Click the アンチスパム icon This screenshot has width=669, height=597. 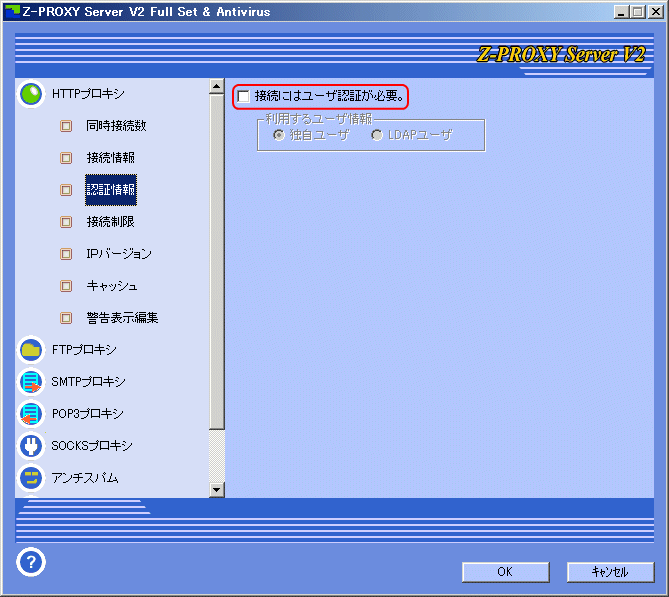(x=31, y=478)
